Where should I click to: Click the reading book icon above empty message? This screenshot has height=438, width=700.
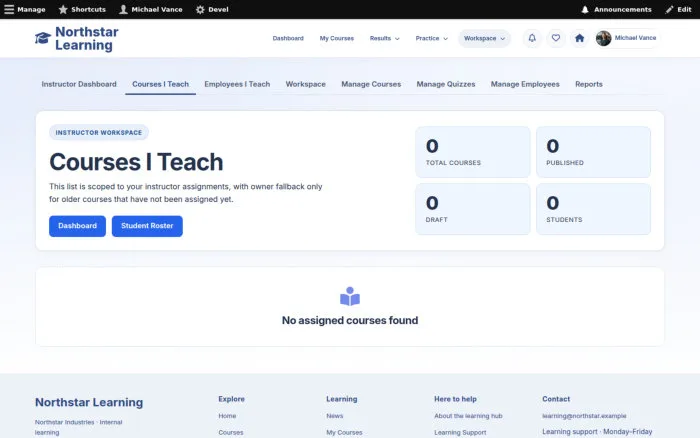tap(350, 296)
